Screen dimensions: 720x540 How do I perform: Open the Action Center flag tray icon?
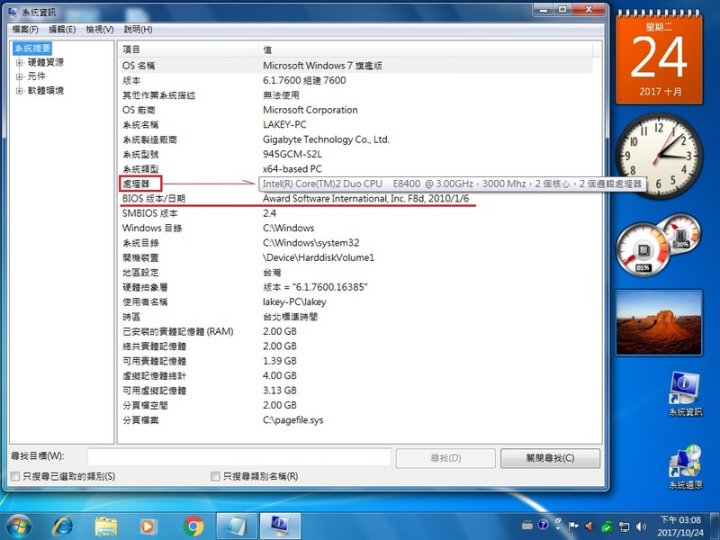[x=574, y=526]
